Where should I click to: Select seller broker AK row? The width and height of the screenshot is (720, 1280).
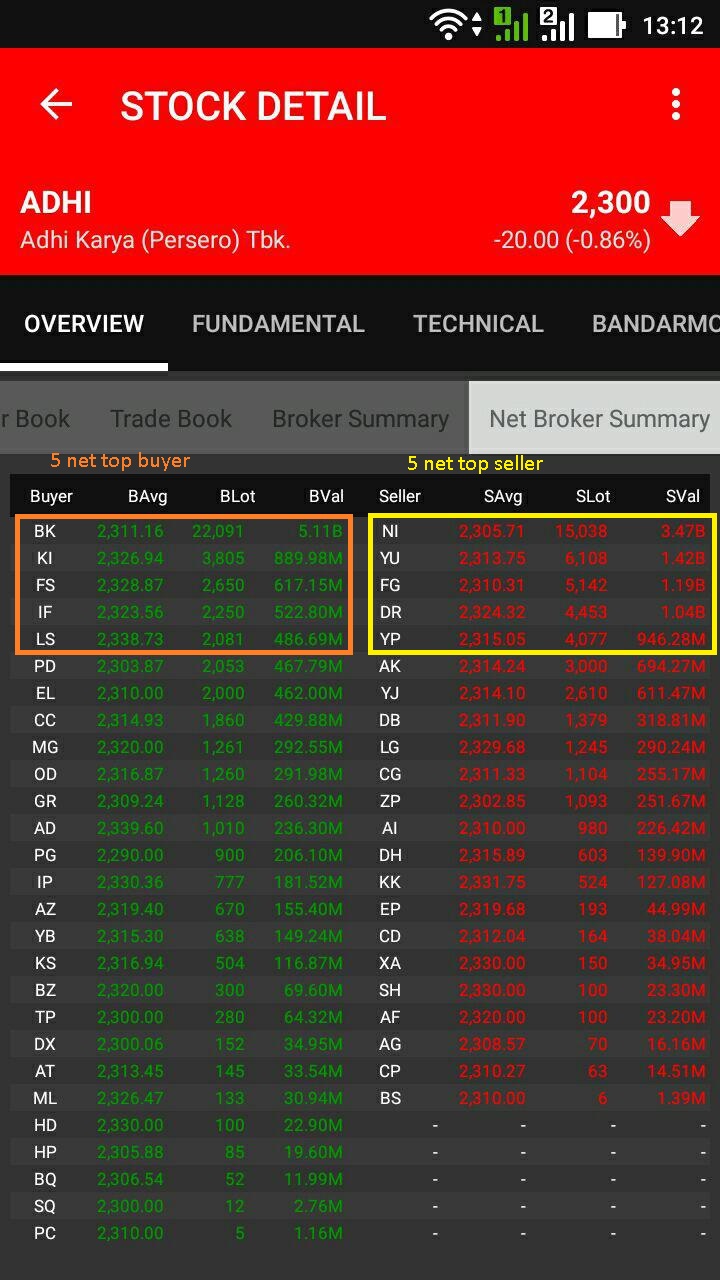[x=542, y=666]
